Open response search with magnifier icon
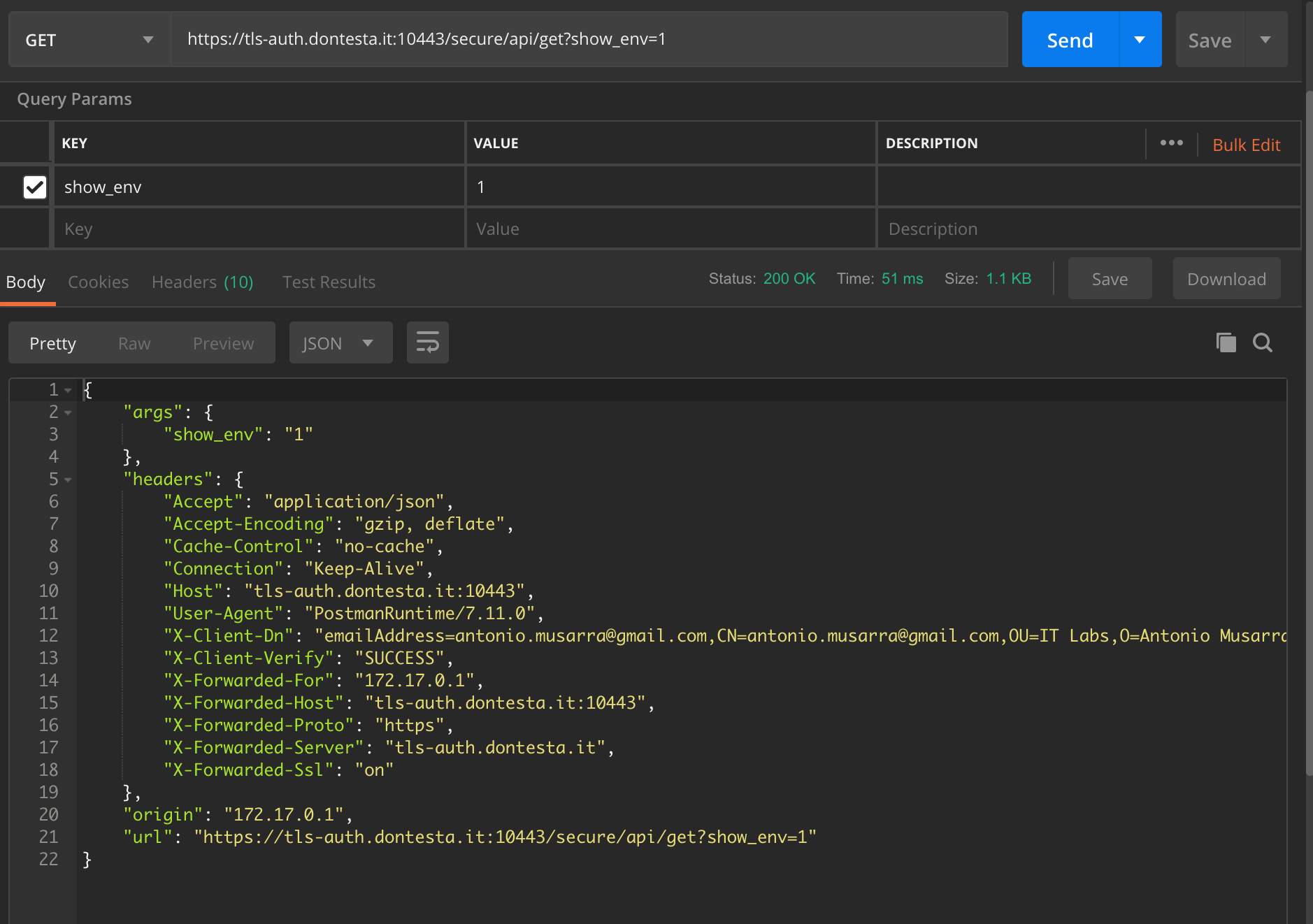Viewport: 1313px width, 924px height. (x=1263, y=342)
